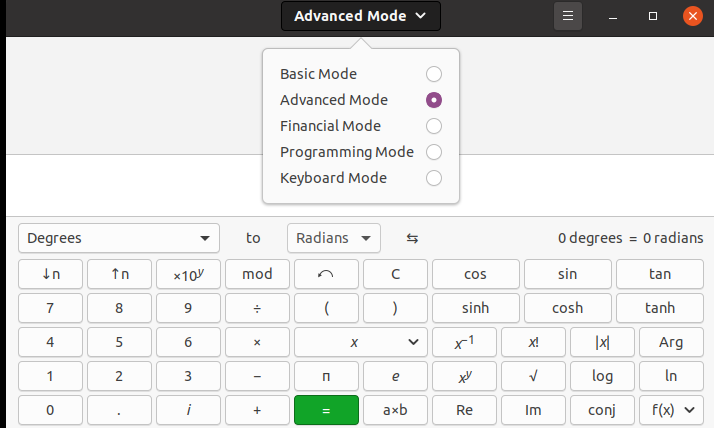The width and height of the screenshot is (714, 428).
Task: Select the Basic Mode radio button
Action: click(433, 74)
